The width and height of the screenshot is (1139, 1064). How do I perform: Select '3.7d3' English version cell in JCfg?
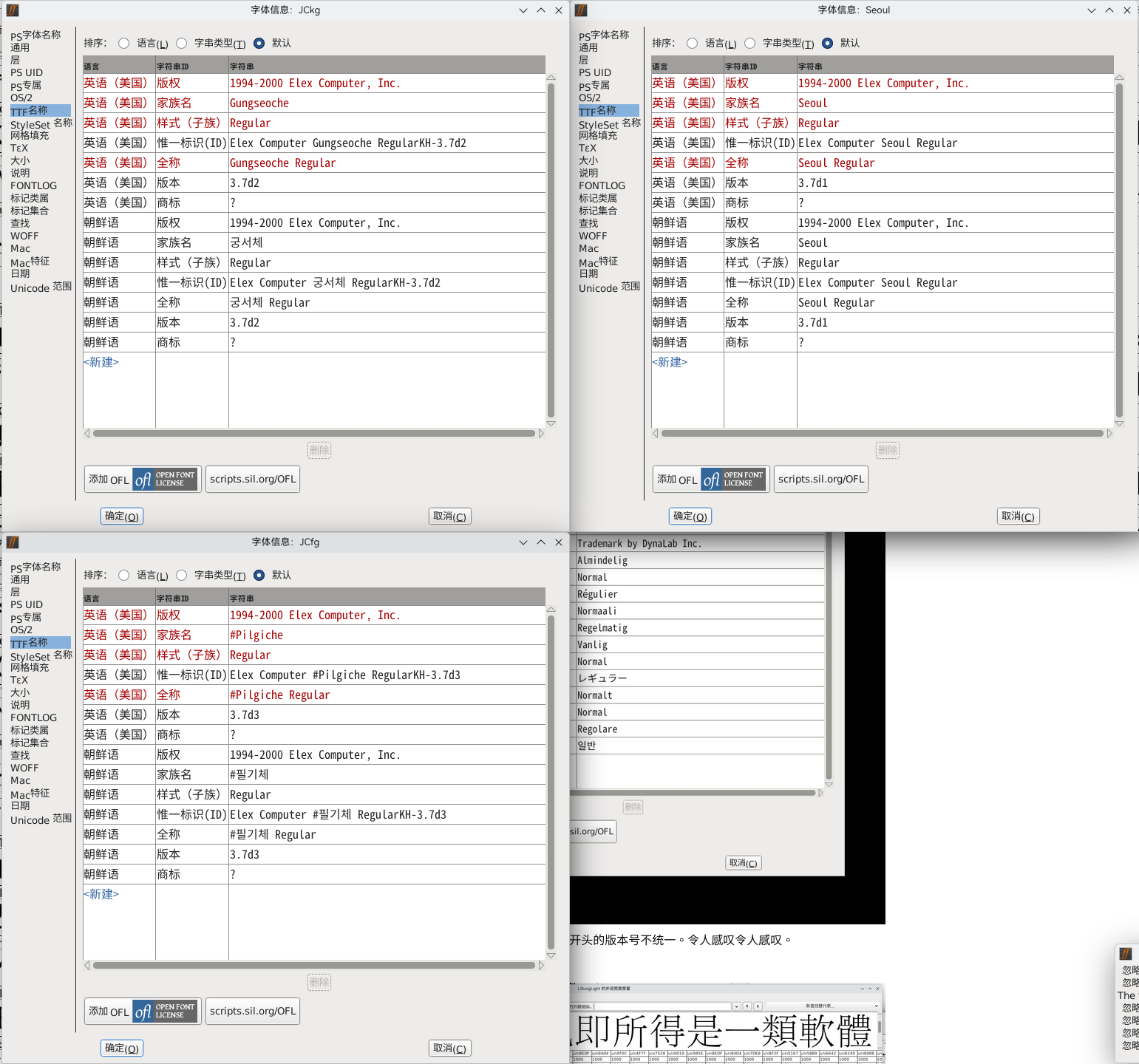pos(387,715)
